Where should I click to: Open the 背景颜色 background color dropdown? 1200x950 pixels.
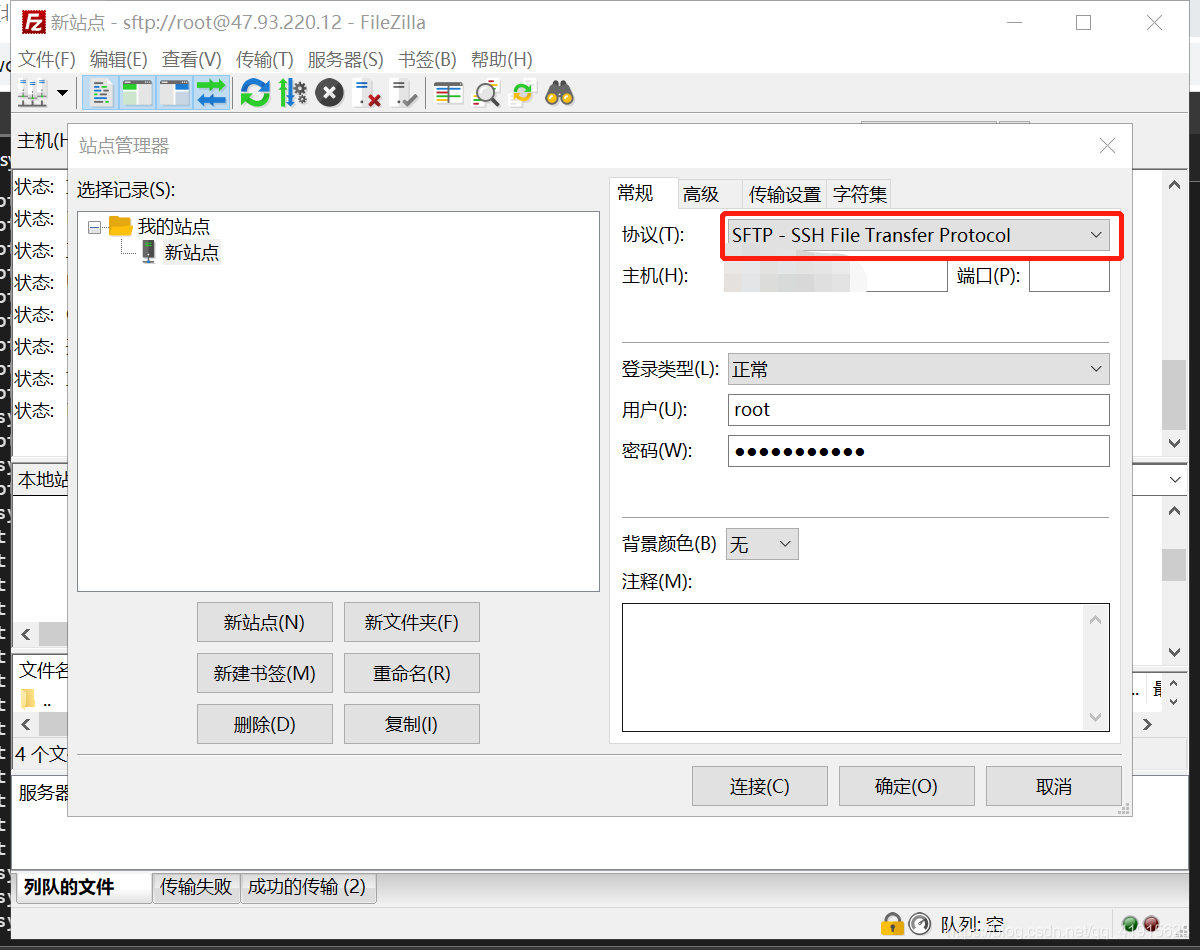pyautogui.click(x=762, y=544)
